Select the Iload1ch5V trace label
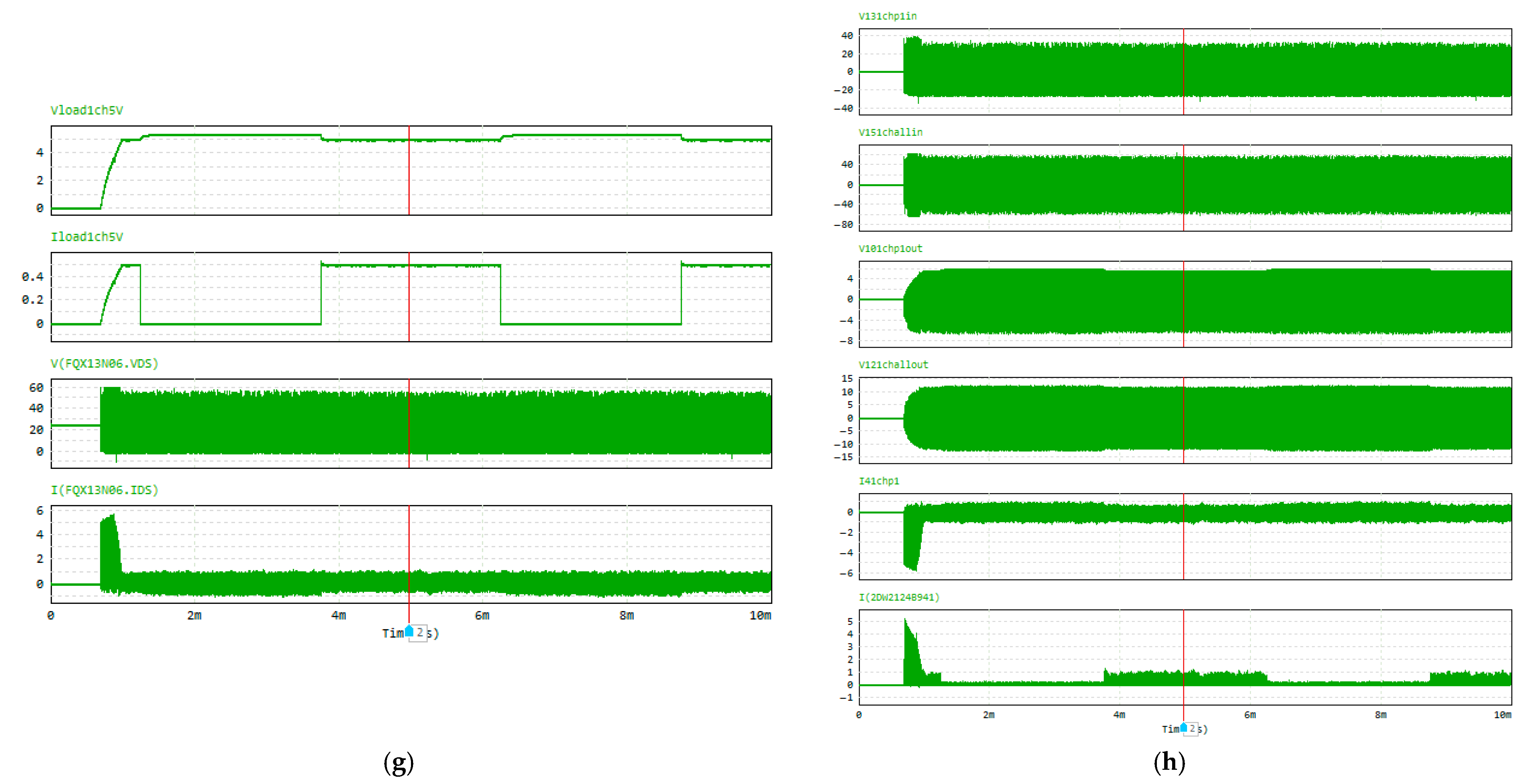 click(x=87, y=237)
